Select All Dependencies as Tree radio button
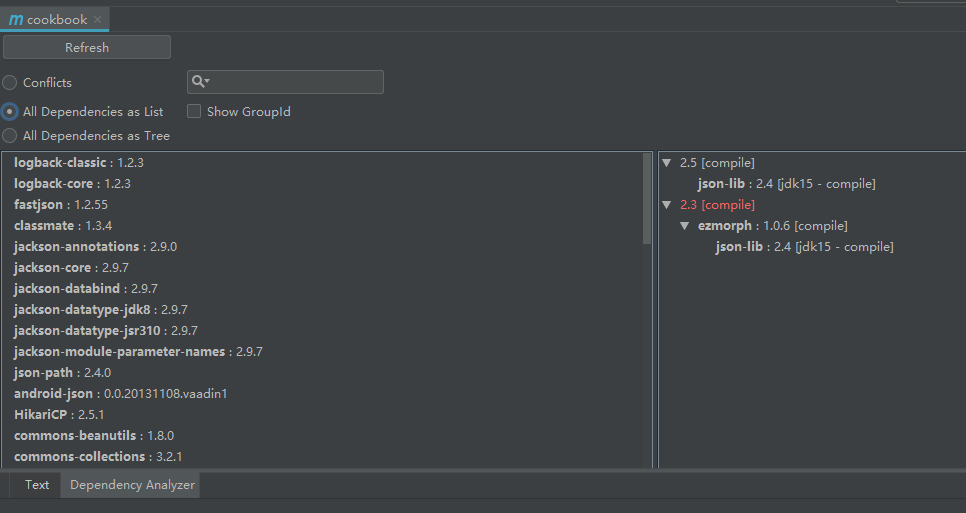This screenshot has width=966, height=513. [9, 135]
